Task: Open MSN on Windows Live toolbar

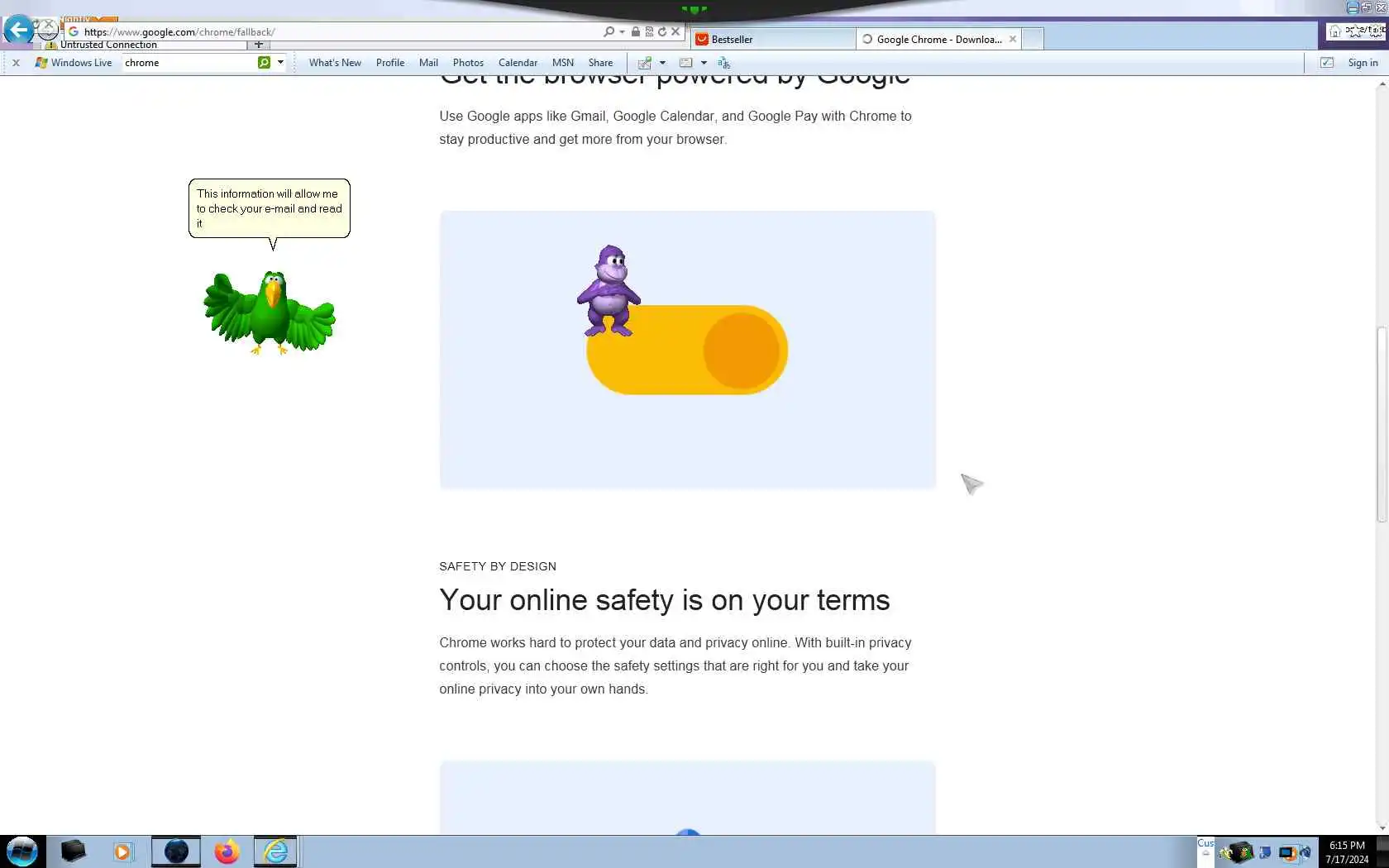Action: click(563, 63)
